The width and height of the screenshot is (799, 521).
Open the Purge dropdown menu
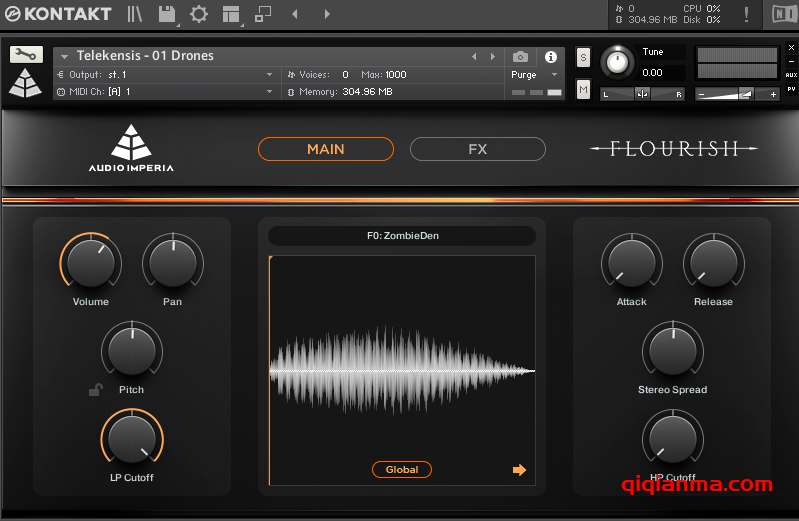pos(535,75)
